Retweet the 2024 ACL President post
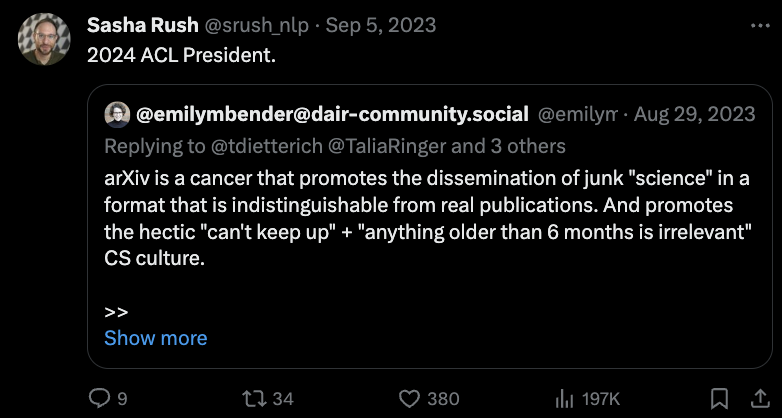The height and width of the screenshot is (418, 782). 253,398
